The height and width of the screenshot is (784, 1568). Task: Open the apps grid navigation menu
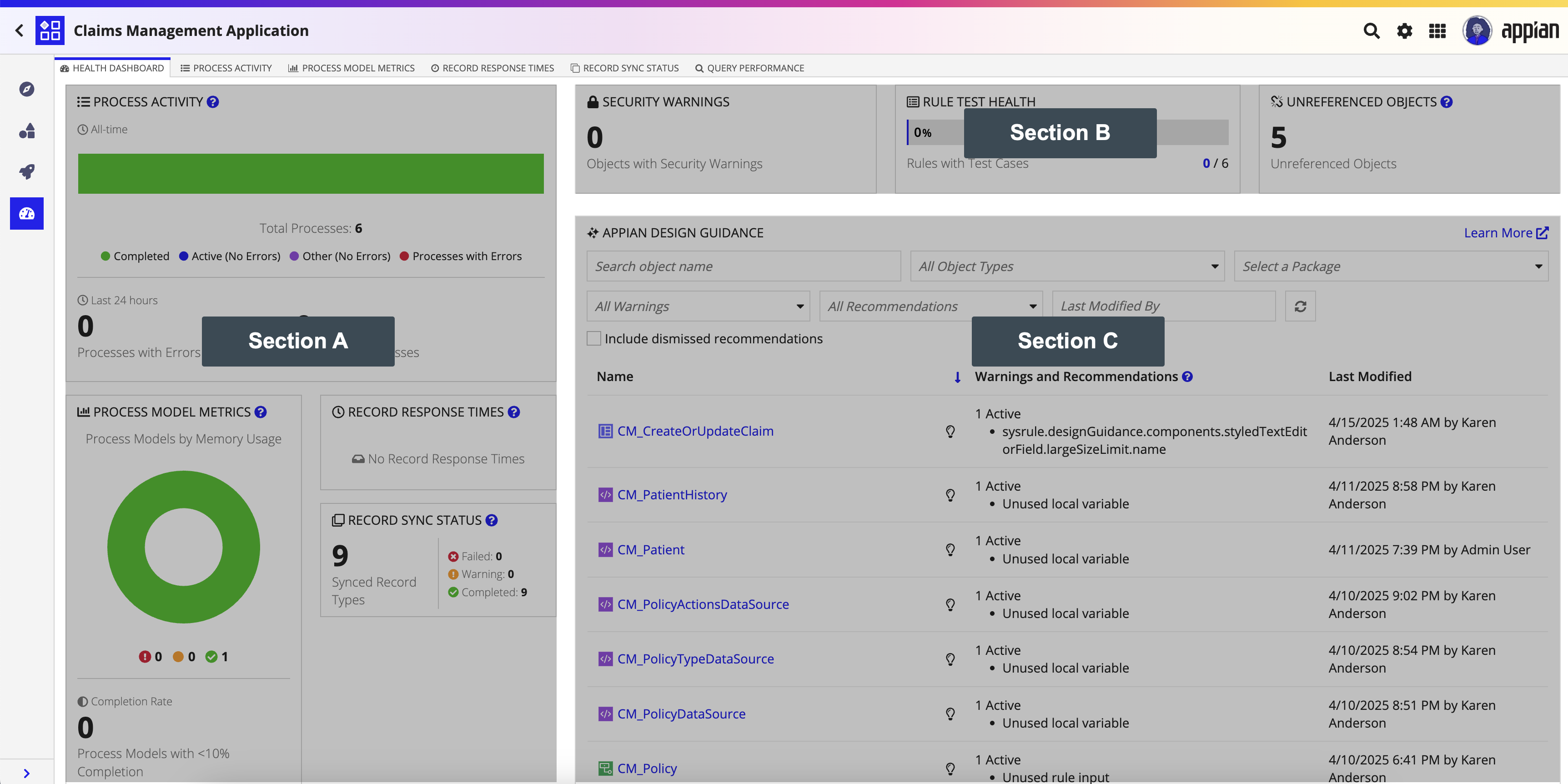(x=1437, y=30)
